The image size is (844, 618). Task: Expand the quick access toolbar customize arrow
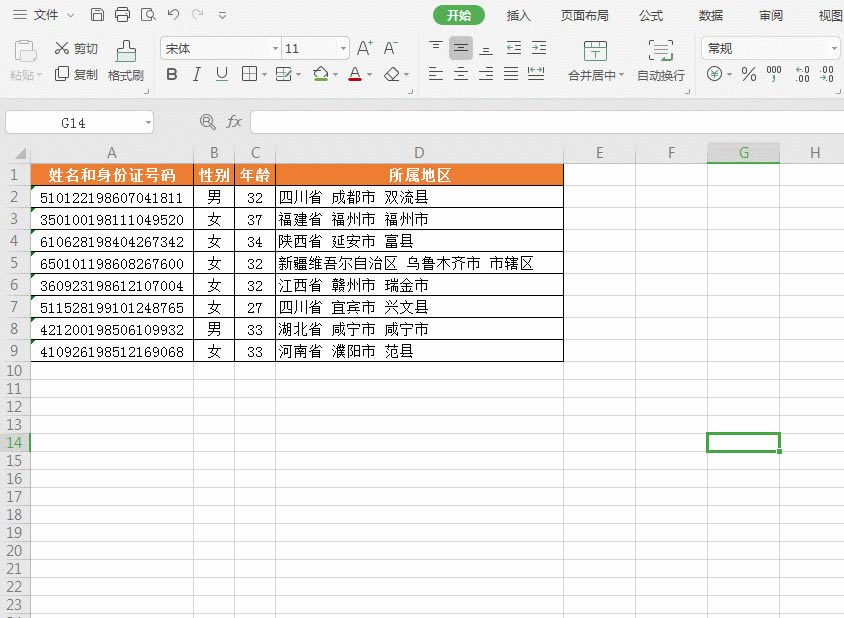pyautogui.click(x=222, y=16)
